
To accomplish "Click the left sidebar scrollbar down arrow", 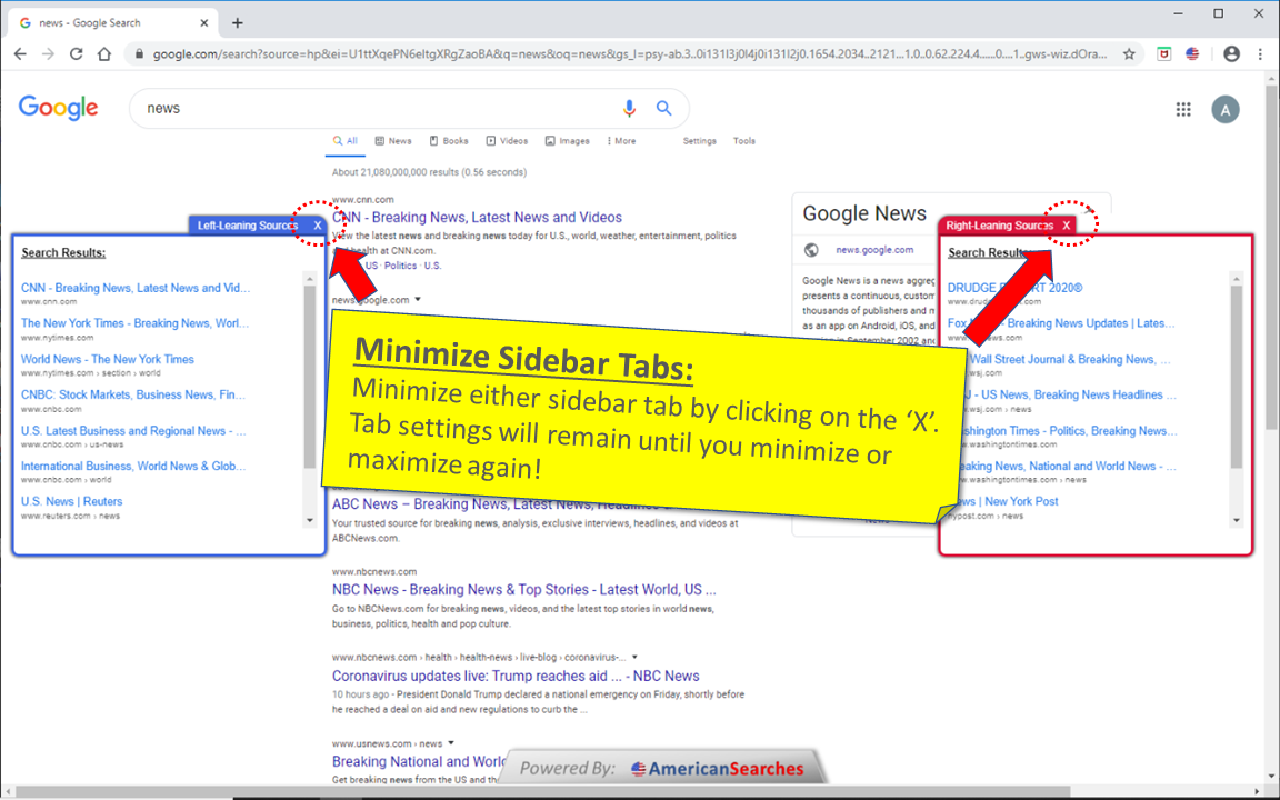I will point(310,520).
